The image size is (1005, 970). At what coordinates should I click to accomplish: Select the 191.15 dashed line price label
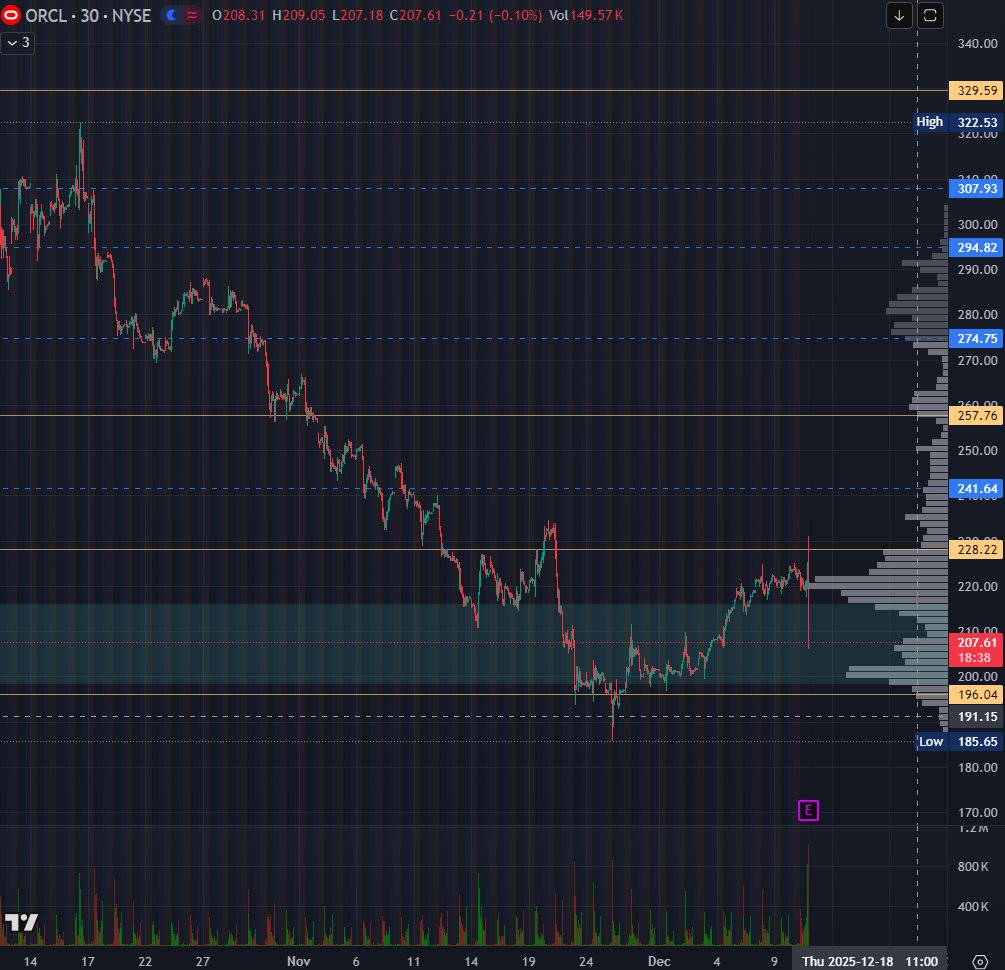tap(976, 717)
